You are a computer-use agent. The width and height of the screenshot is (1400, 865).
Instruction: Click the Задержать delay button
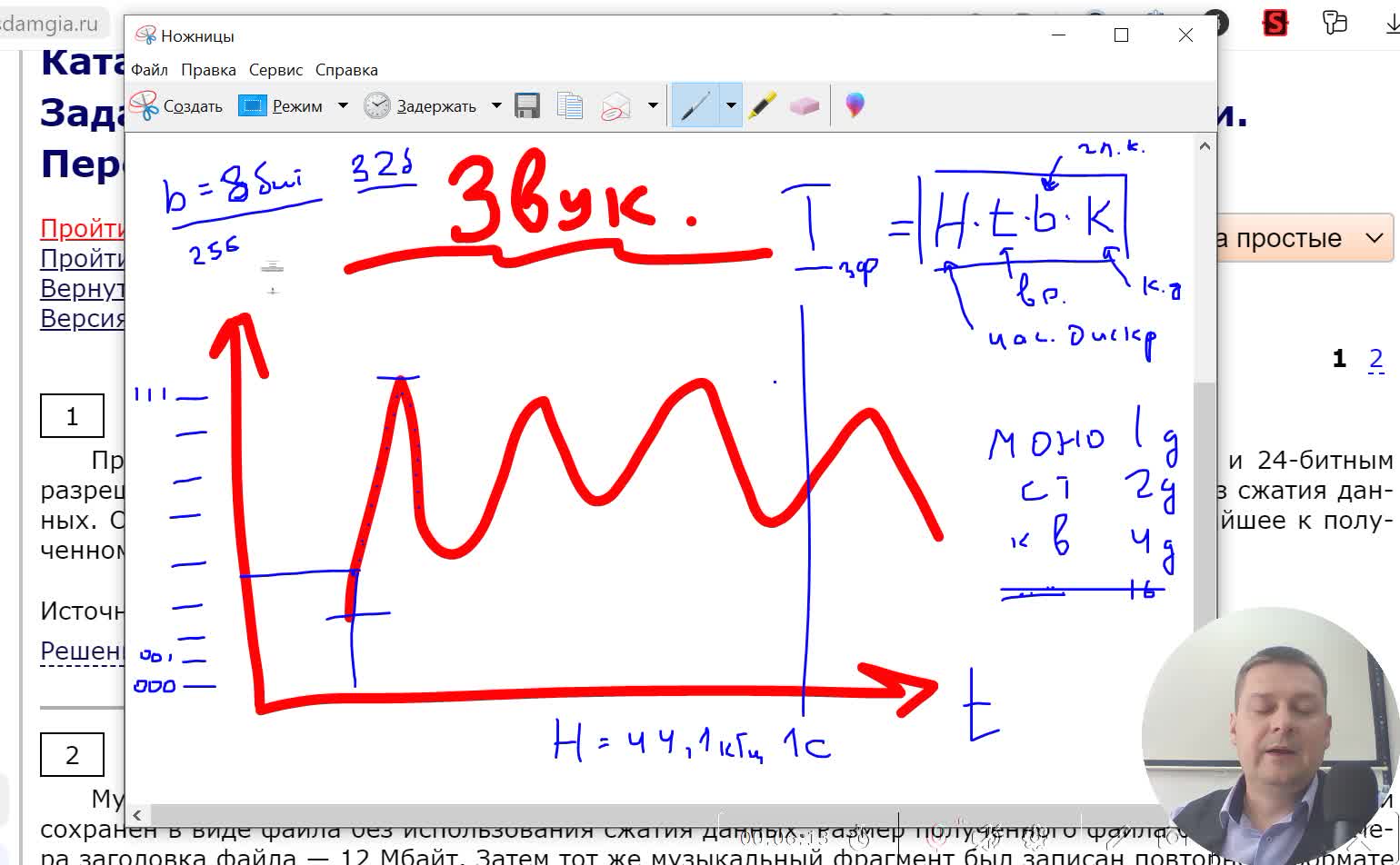pyautogui.click(x=421, y=106)
